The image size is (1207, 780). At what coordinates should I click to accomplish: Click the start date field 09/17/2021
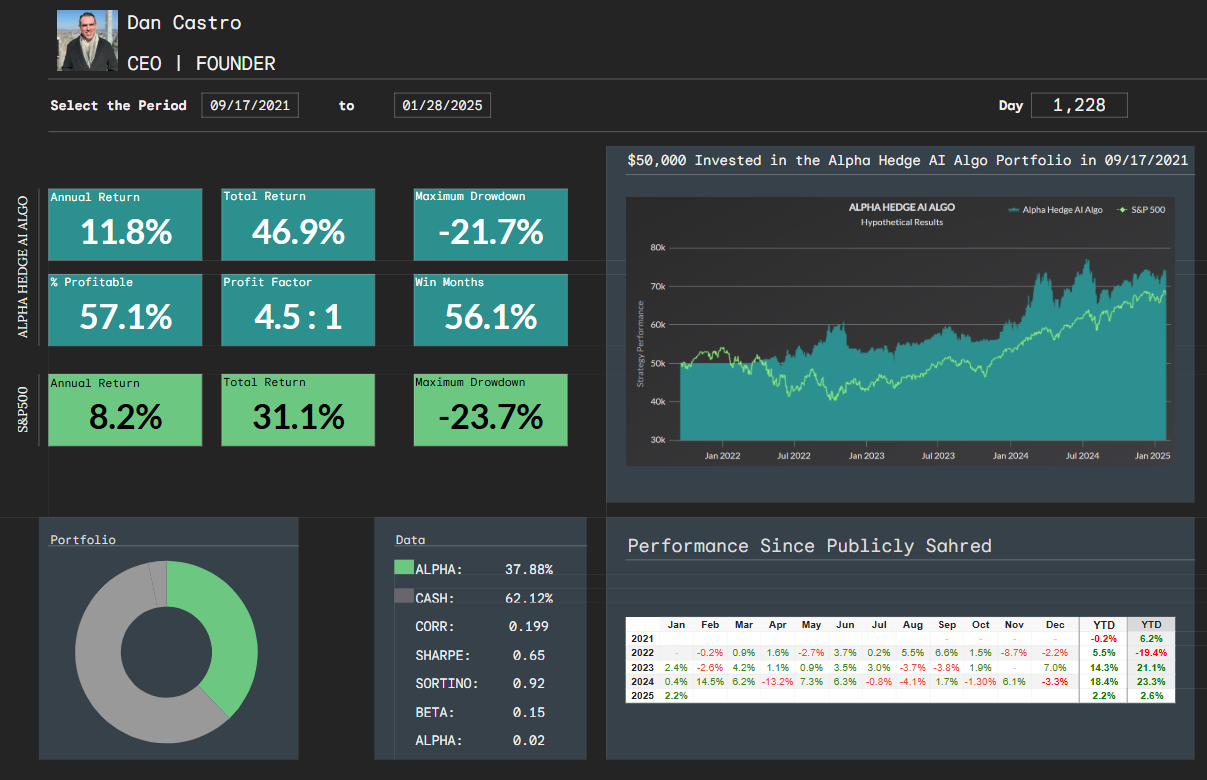250,105
